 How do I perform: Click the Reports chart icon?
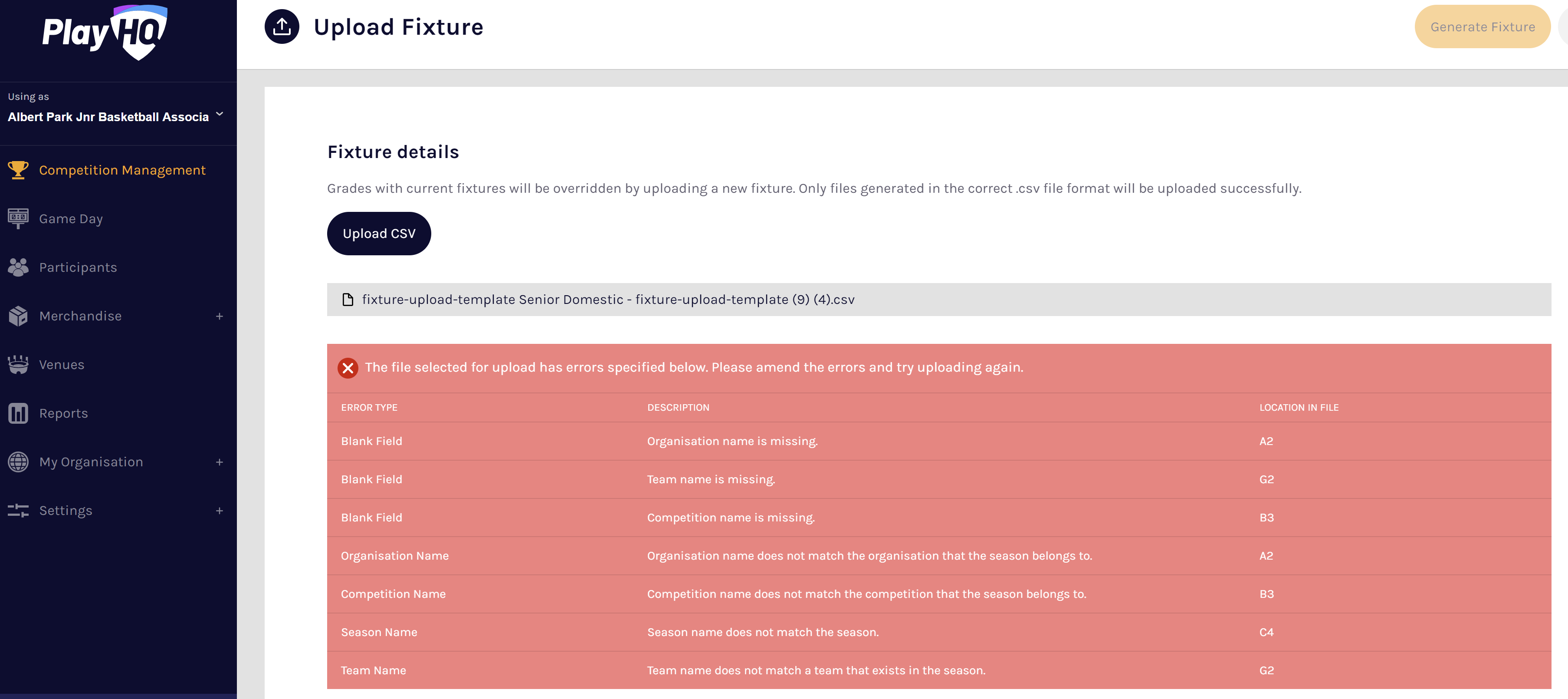tap(18, 413)
